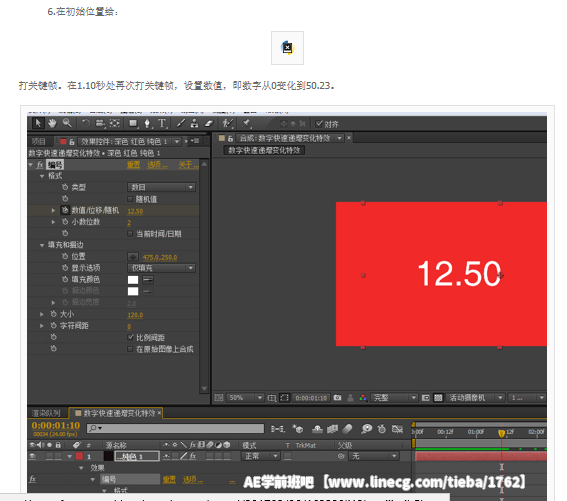Image resolution: width=567 pixels, height=501 pixels.
Task: Enable the motion blur icon
Action: click(347, 429)
